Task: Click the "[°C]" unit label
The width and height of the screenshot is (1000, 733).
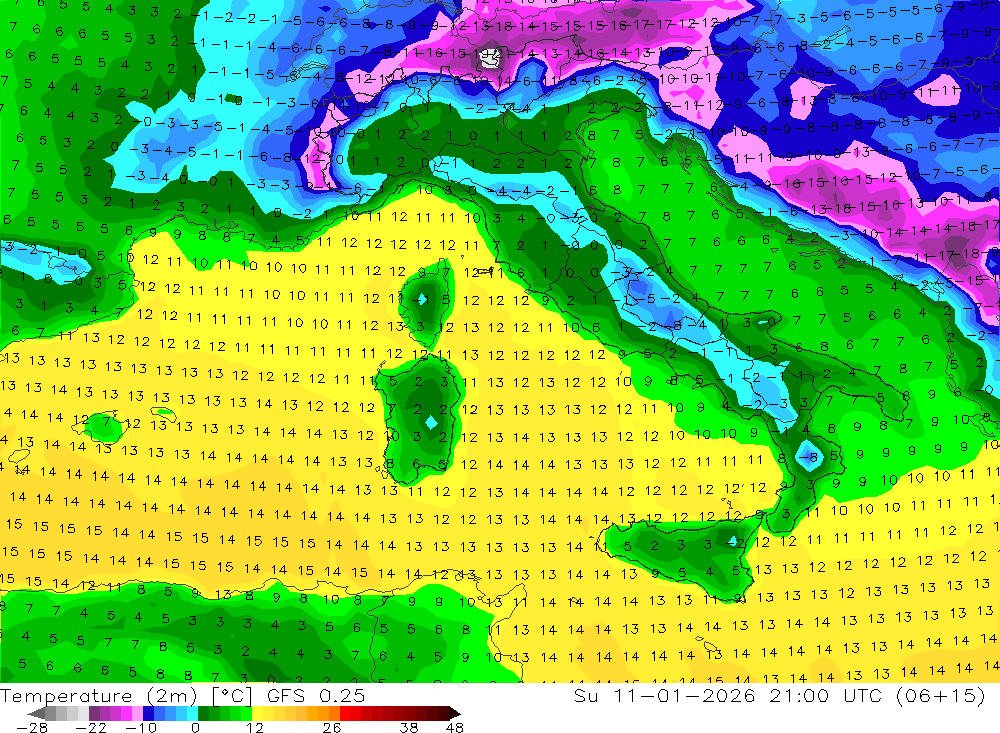Action: click(232, 696)
